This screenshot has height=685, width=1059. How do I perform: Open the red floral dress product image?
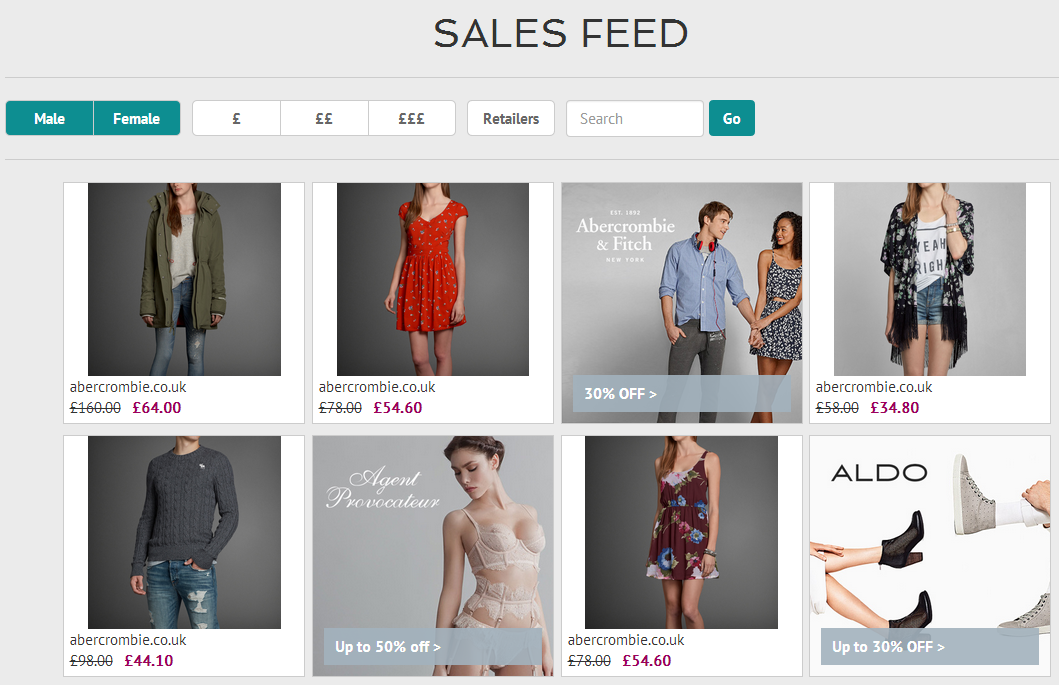(433, 279)
